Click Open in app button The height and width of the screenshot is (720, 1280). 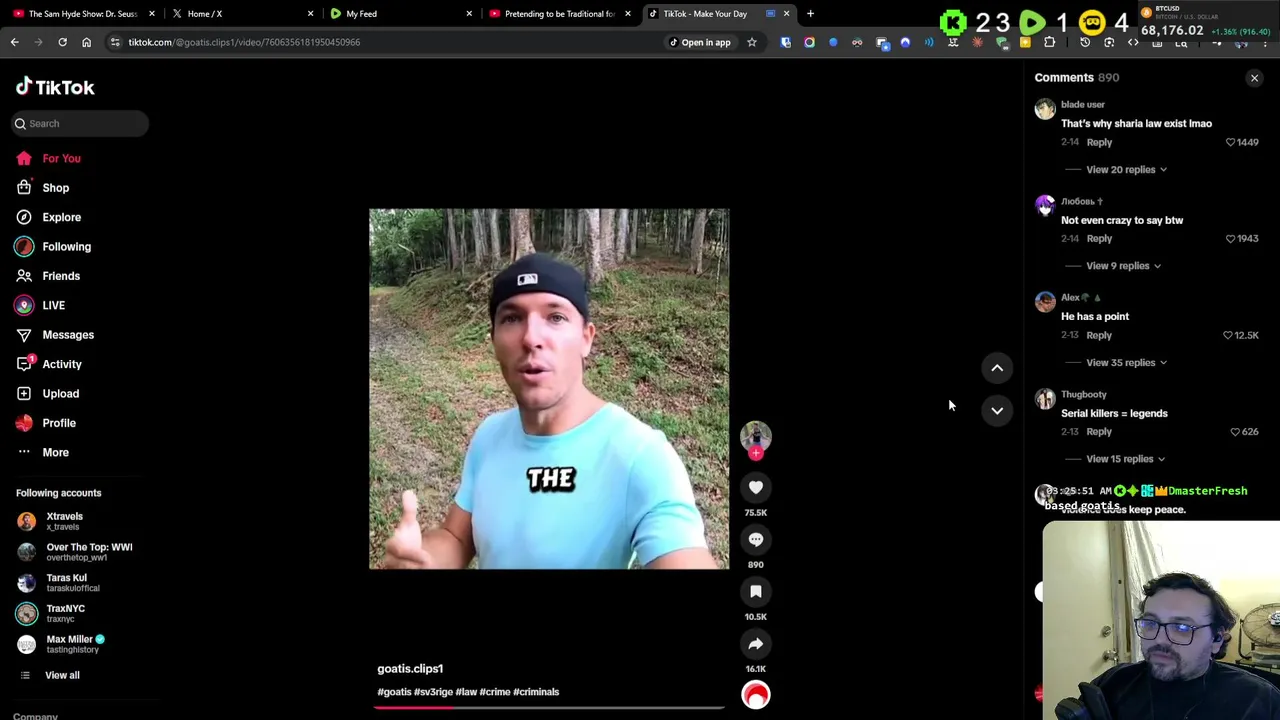tap(700, 42)
